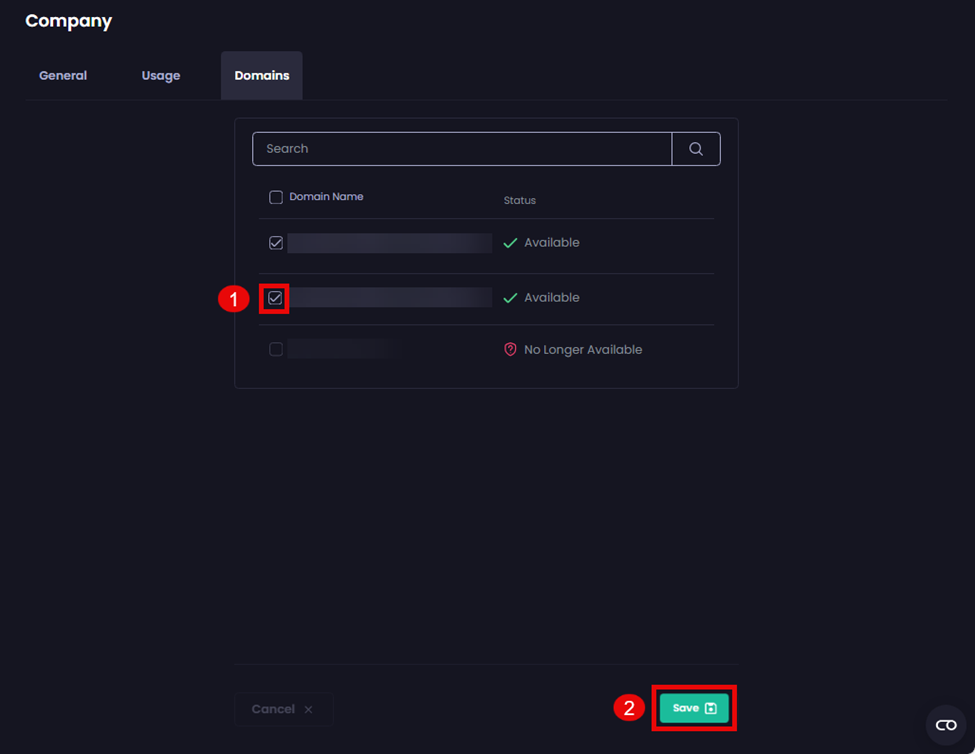Click the red callout badge numbered 1
Screen dimensions: 975x754
(x=235, y=298)
